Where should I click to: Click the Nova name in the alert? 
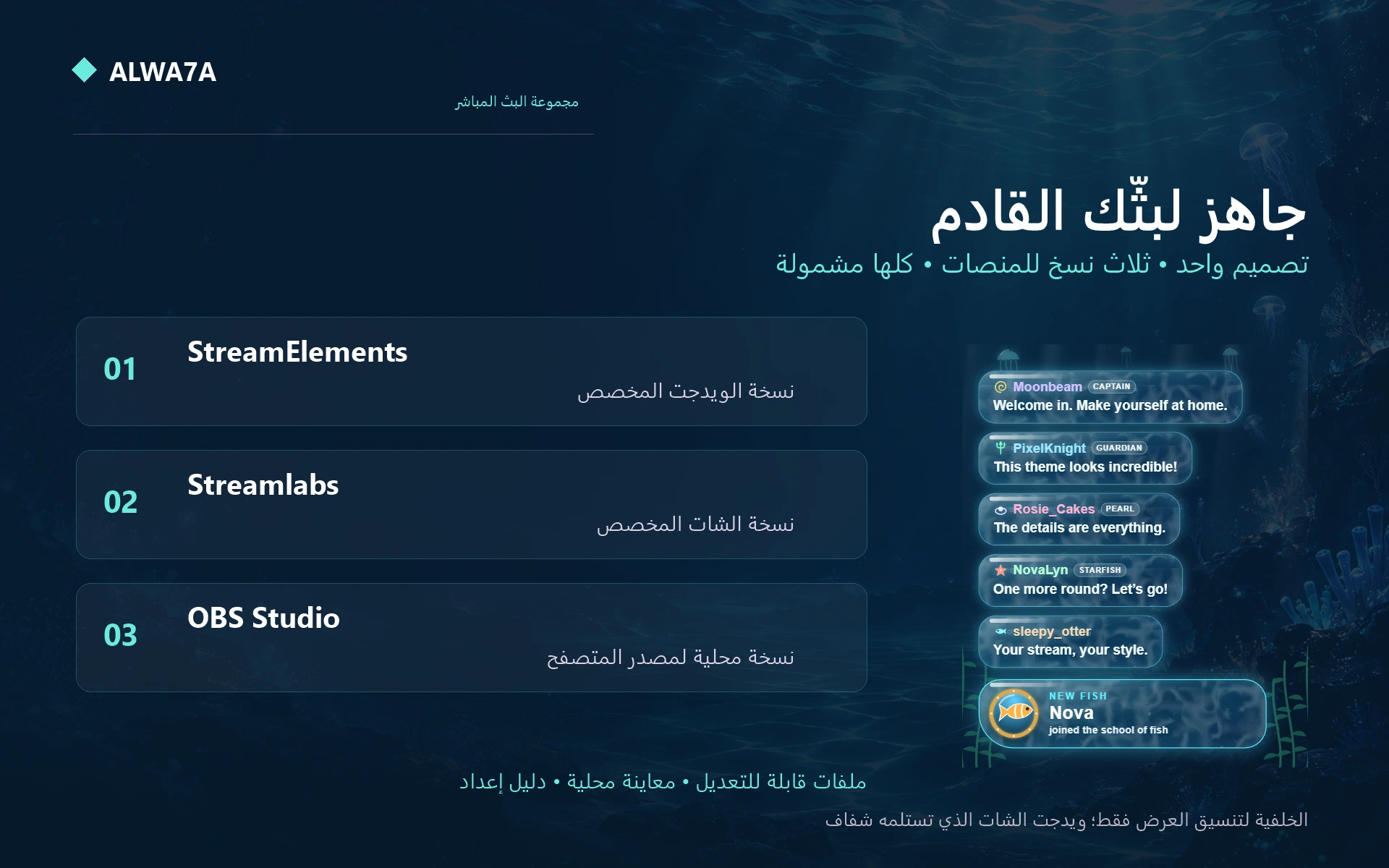pyautogui.click(x=1071, y=712)
